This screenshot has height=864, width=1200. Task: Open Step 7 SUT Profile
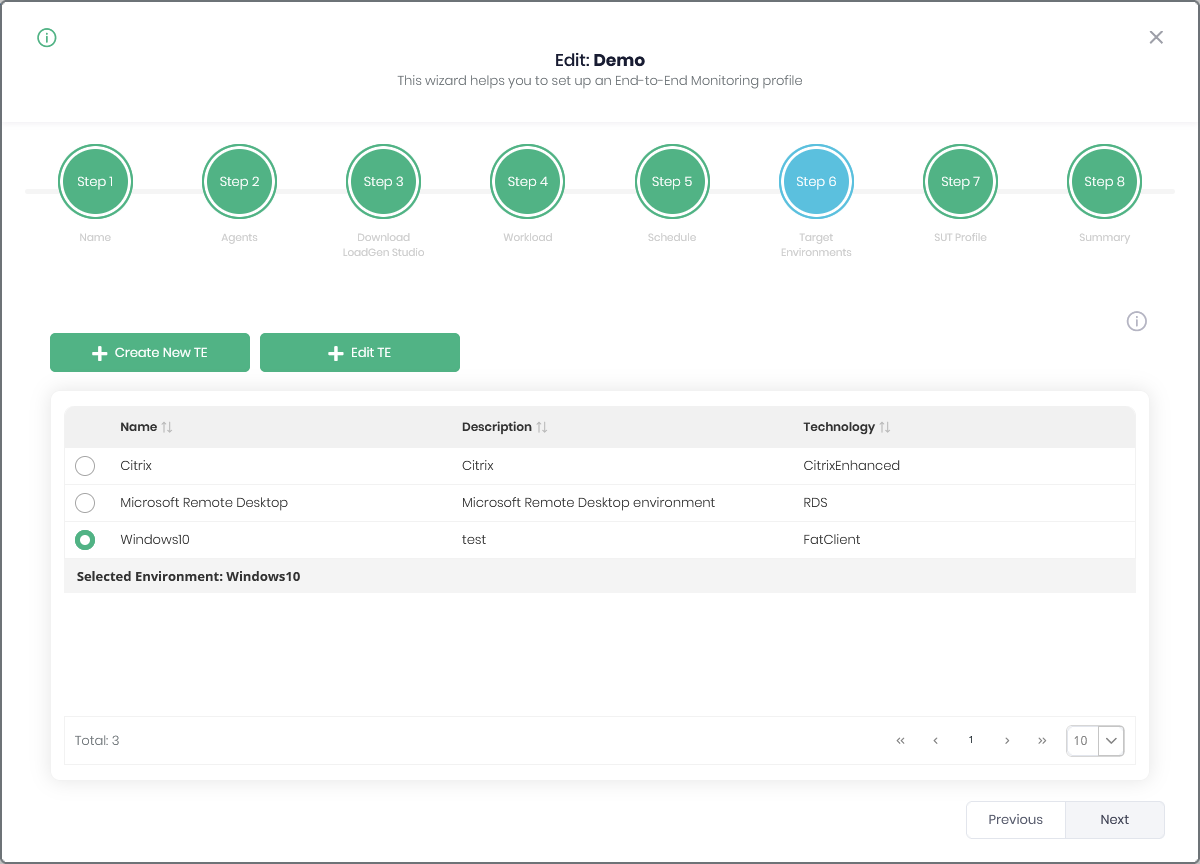(x=960, y=182)
